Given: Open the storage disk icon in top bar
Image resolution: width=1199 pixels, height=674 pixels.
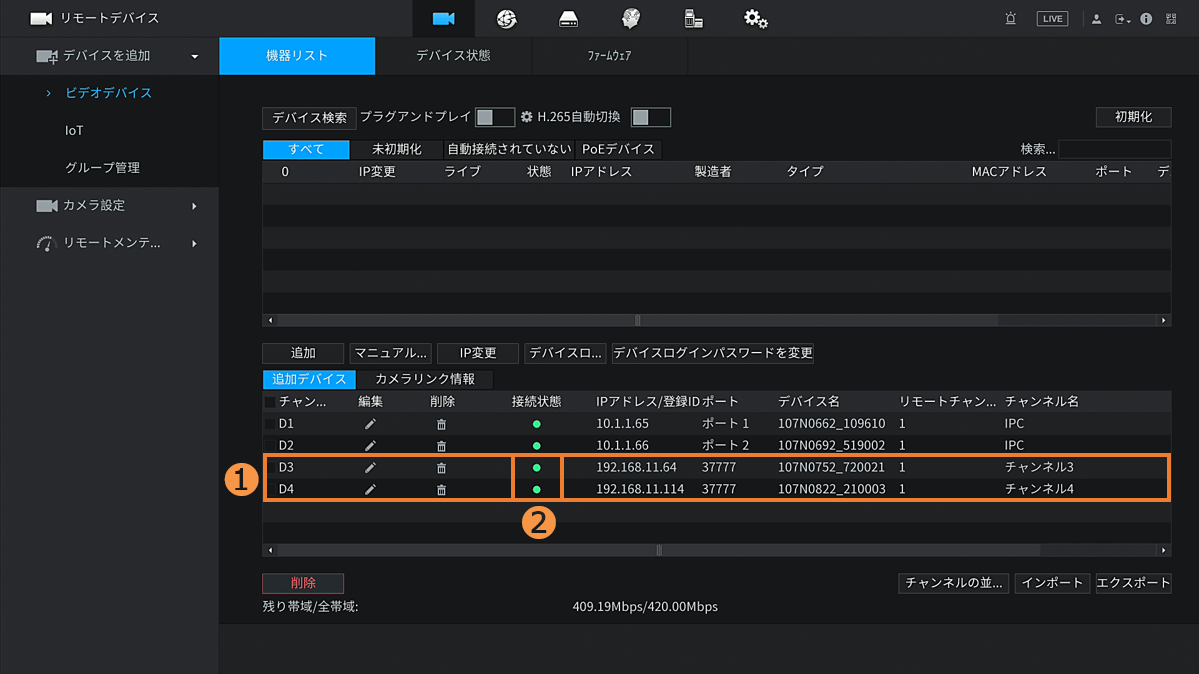Looking at the screenshot, I should 568,19.
